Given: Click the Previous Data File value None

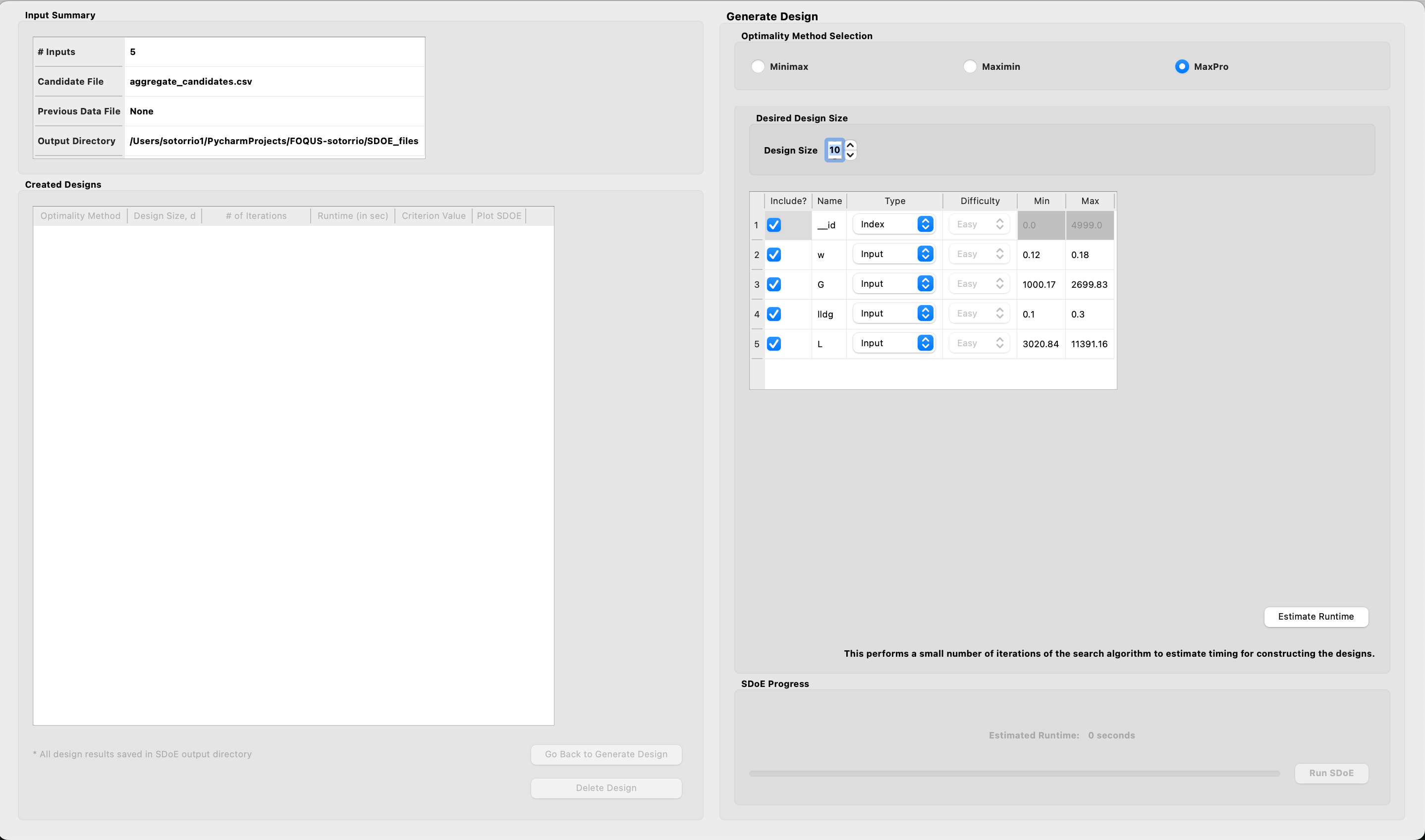Looking at the screenshot, I should point(274,111).
